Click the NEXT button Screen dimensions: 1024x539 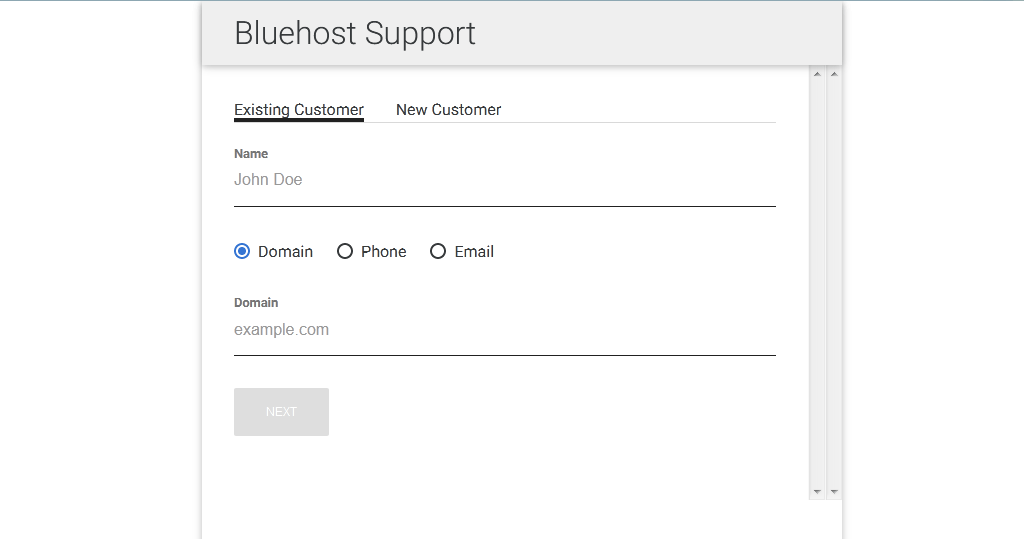tap(281, 412)
